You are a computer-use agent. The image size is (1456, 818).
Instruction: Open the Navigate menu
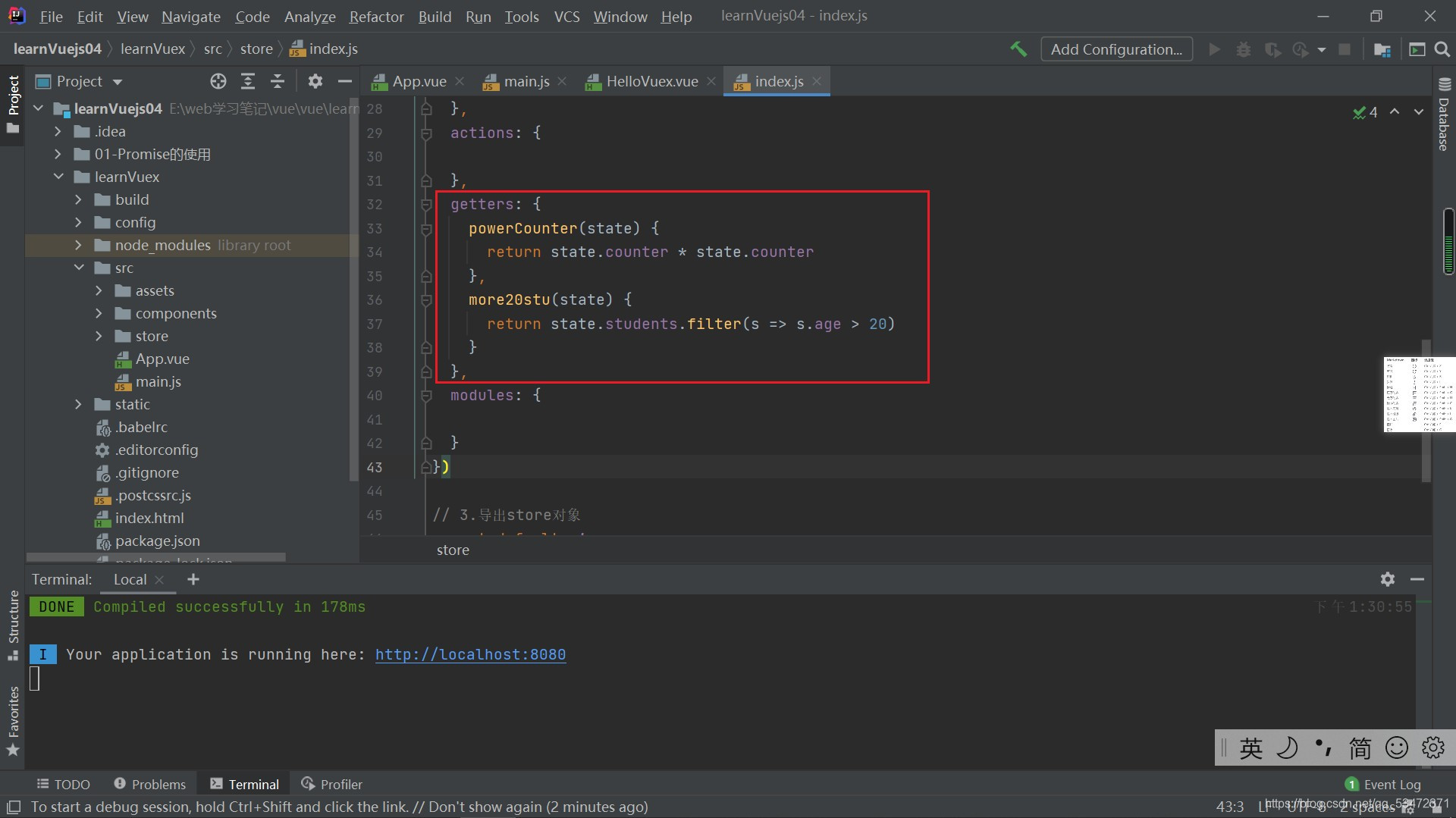191,16
